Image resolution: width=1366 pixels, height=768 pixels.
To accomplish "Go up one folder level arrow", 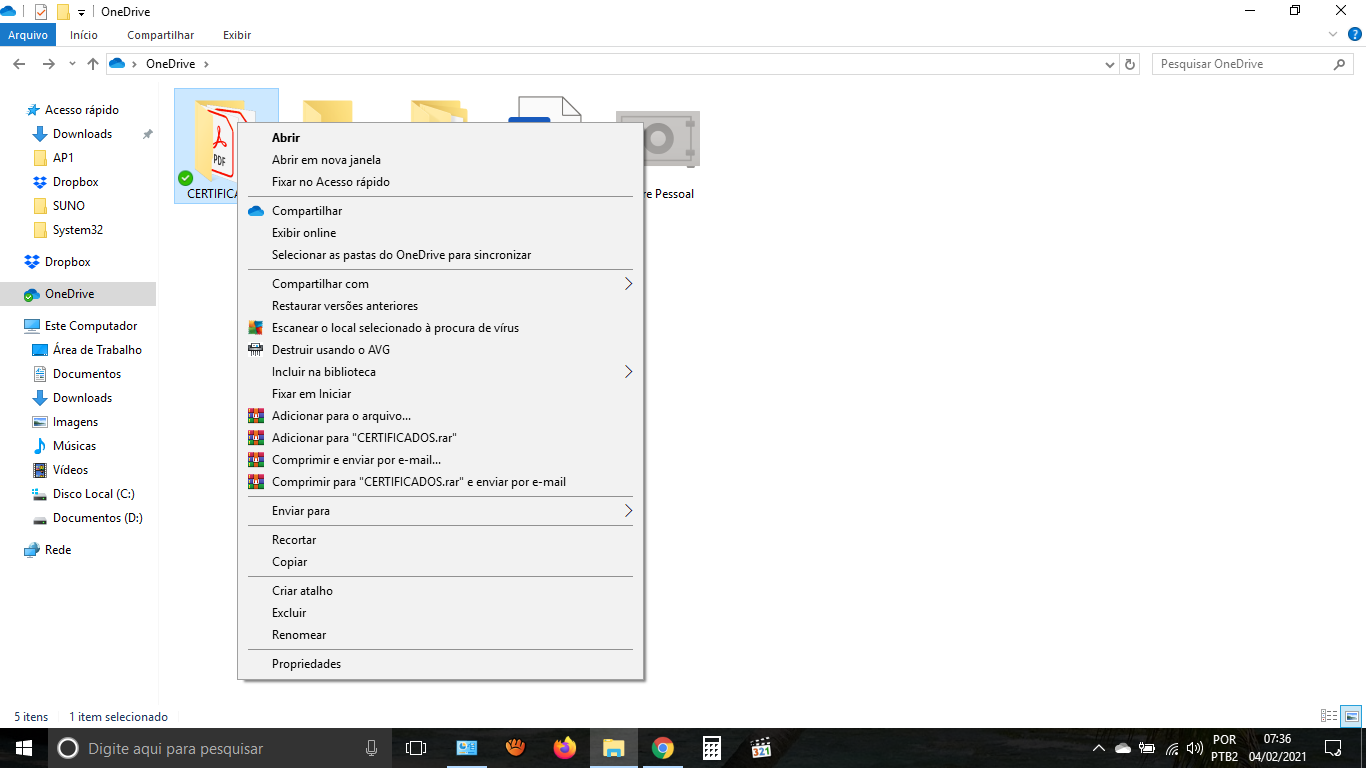I will pos(93,64).
